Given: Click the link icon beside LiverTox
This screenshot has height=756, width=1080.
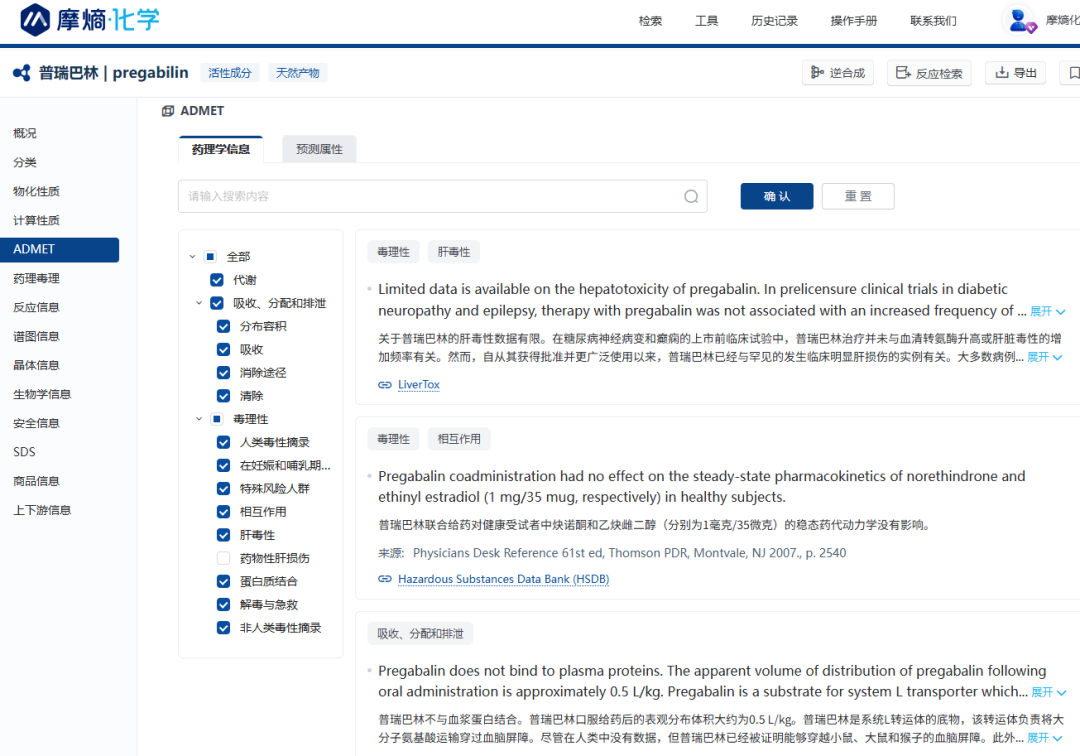Looking at the screenshot, I should click(x=385, y=385).
